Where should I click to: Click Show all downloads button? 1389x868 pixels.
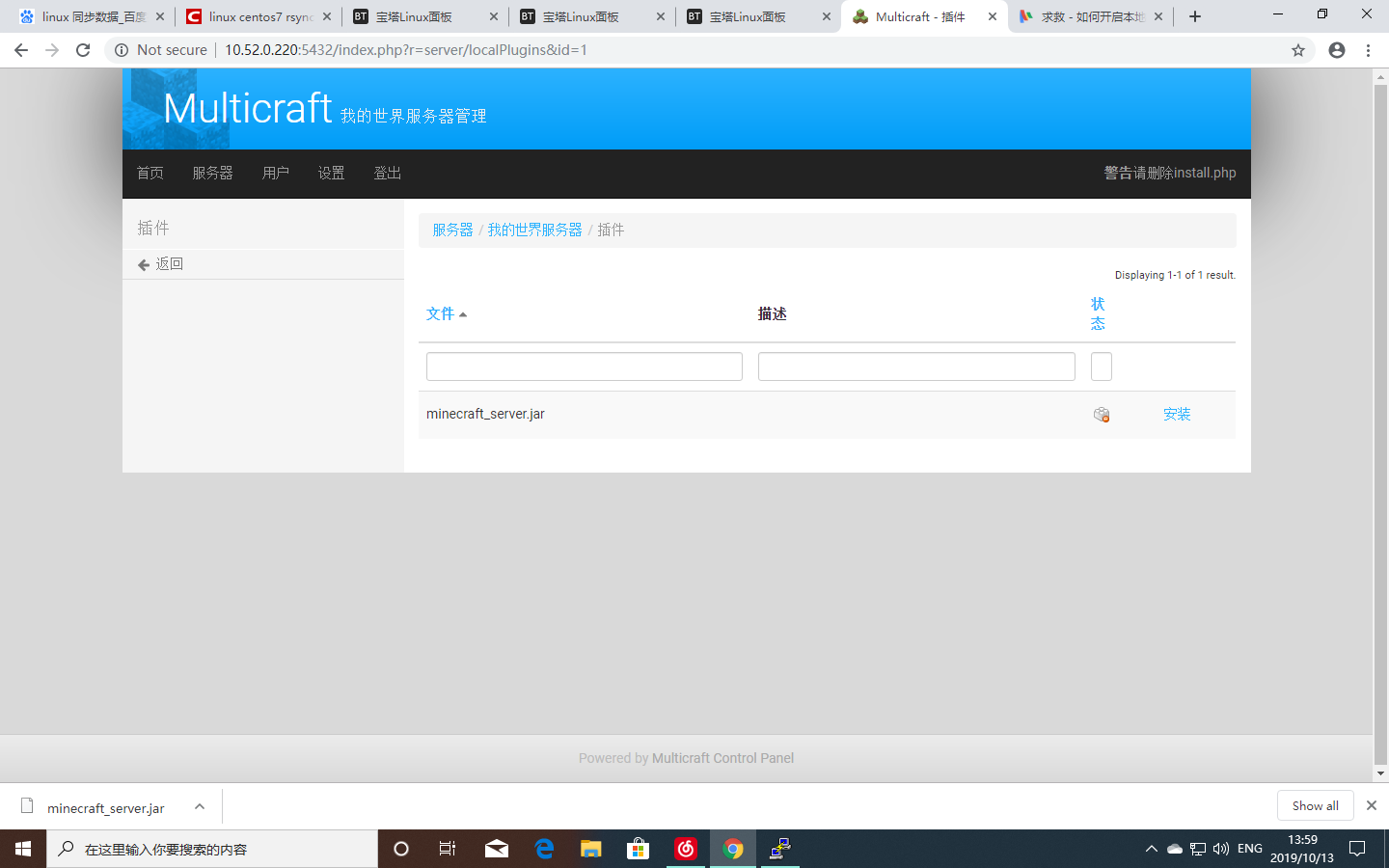1316,805
